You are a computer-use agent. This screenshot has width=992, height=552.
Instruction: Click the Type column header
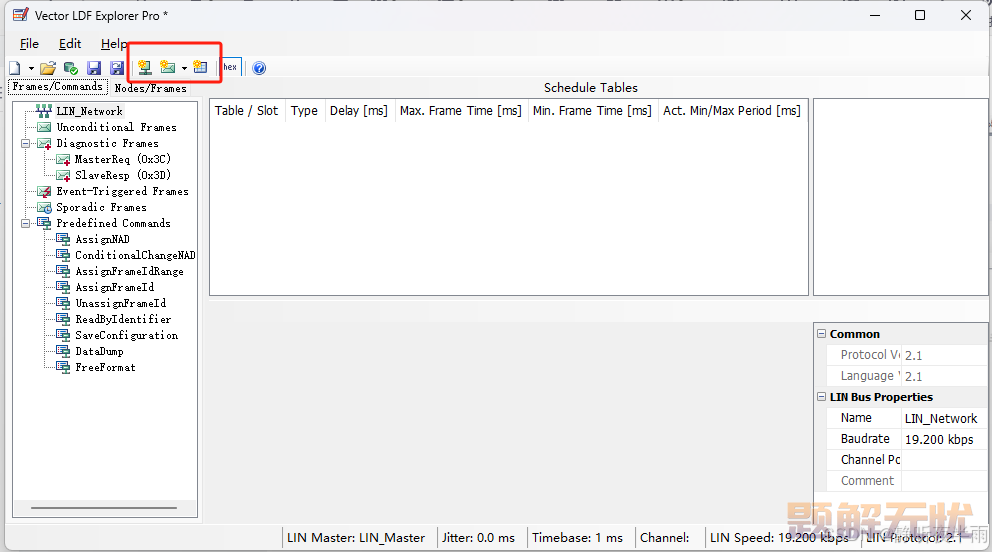click(304, 111)
